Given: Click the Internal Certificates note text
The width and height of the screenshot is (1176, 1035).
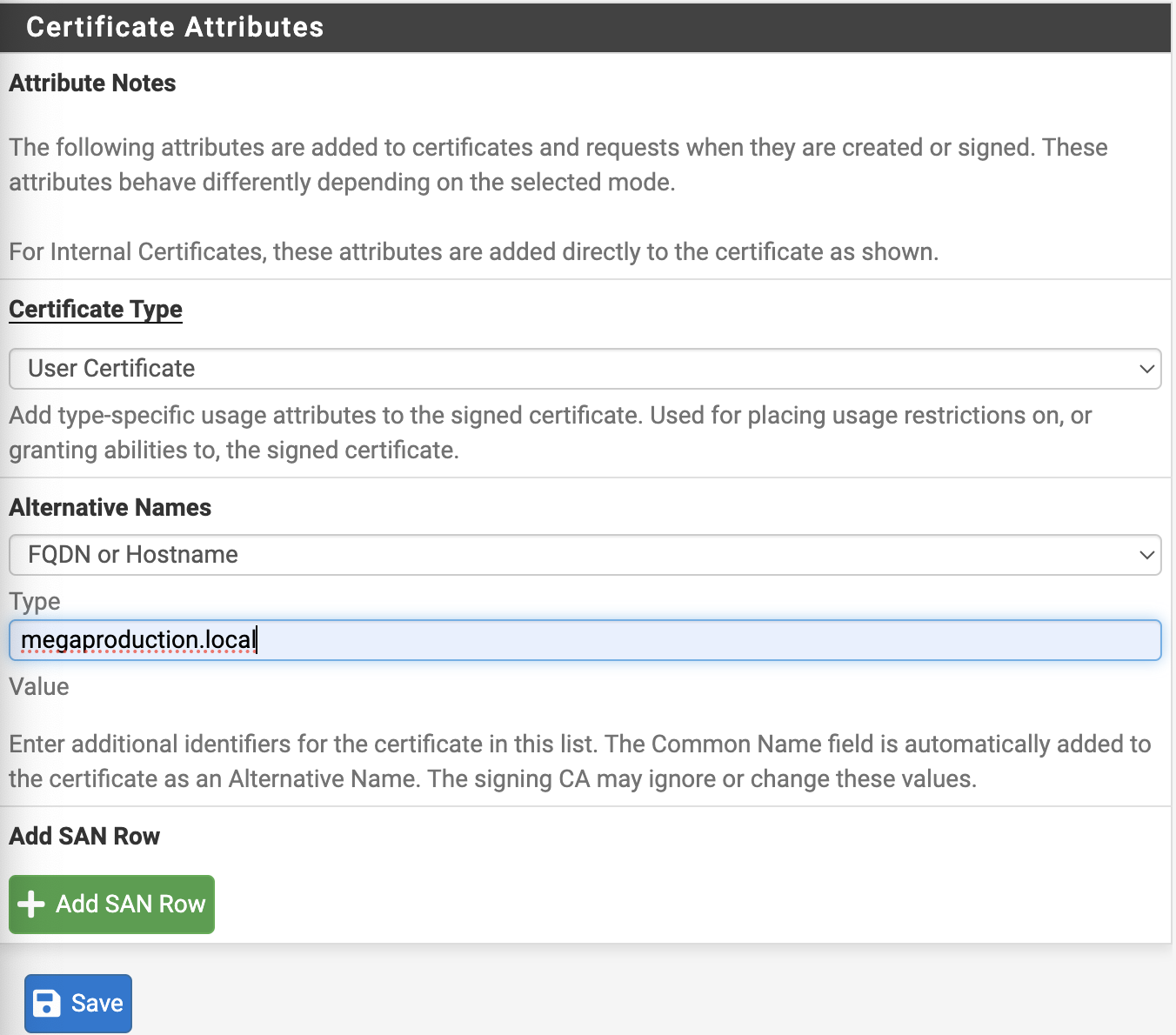Looking at the screenshot, I should tap(474, 252).
